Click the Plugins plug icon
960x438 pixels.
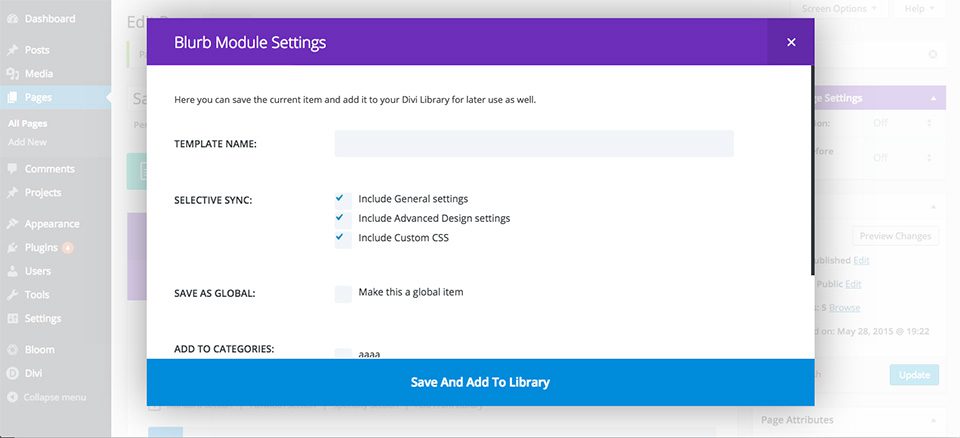[12, 248]
